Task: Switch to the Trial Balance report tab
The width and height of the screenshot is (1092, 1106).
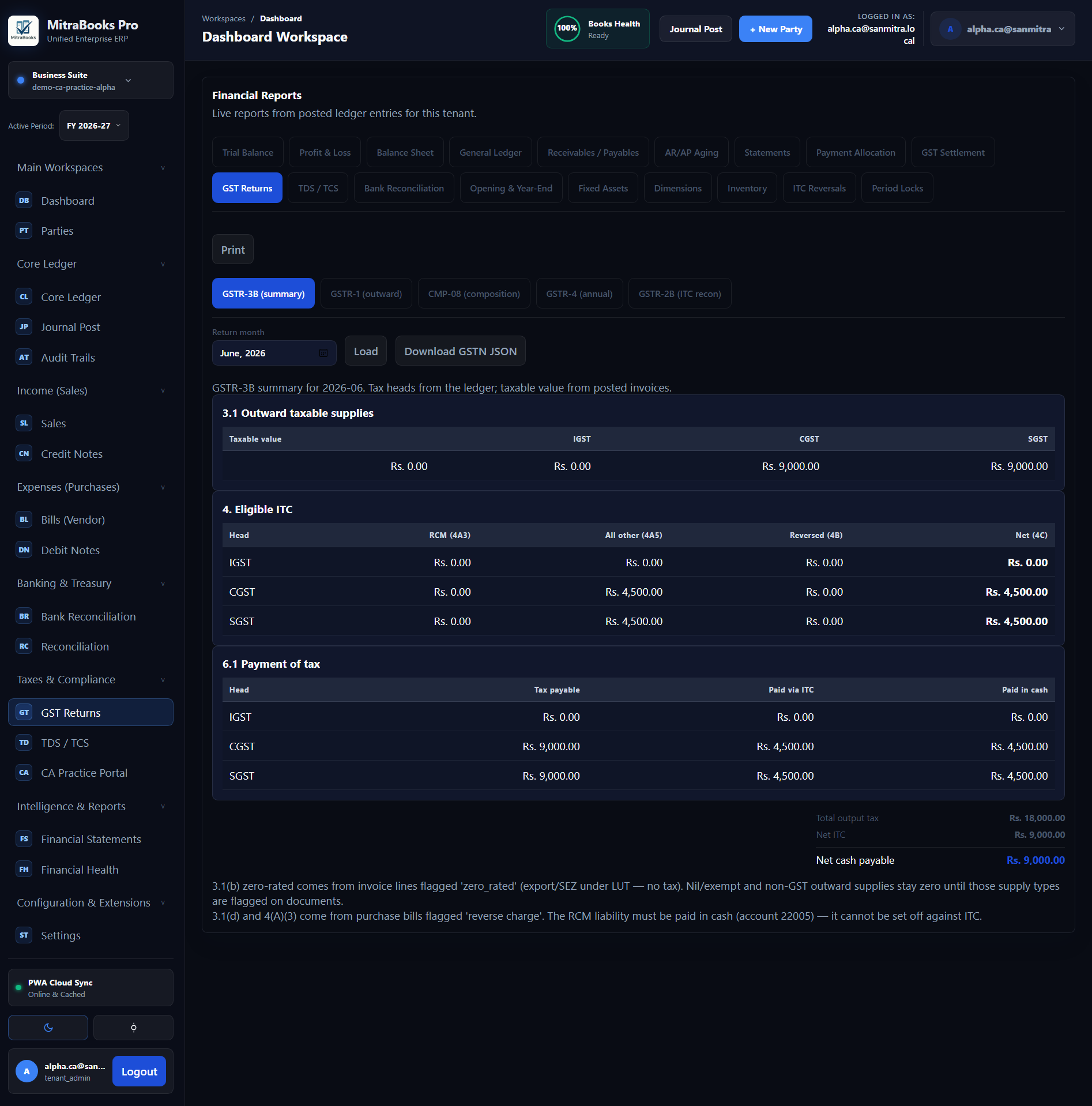Action: pyautogui.click(x=248, y=152)
